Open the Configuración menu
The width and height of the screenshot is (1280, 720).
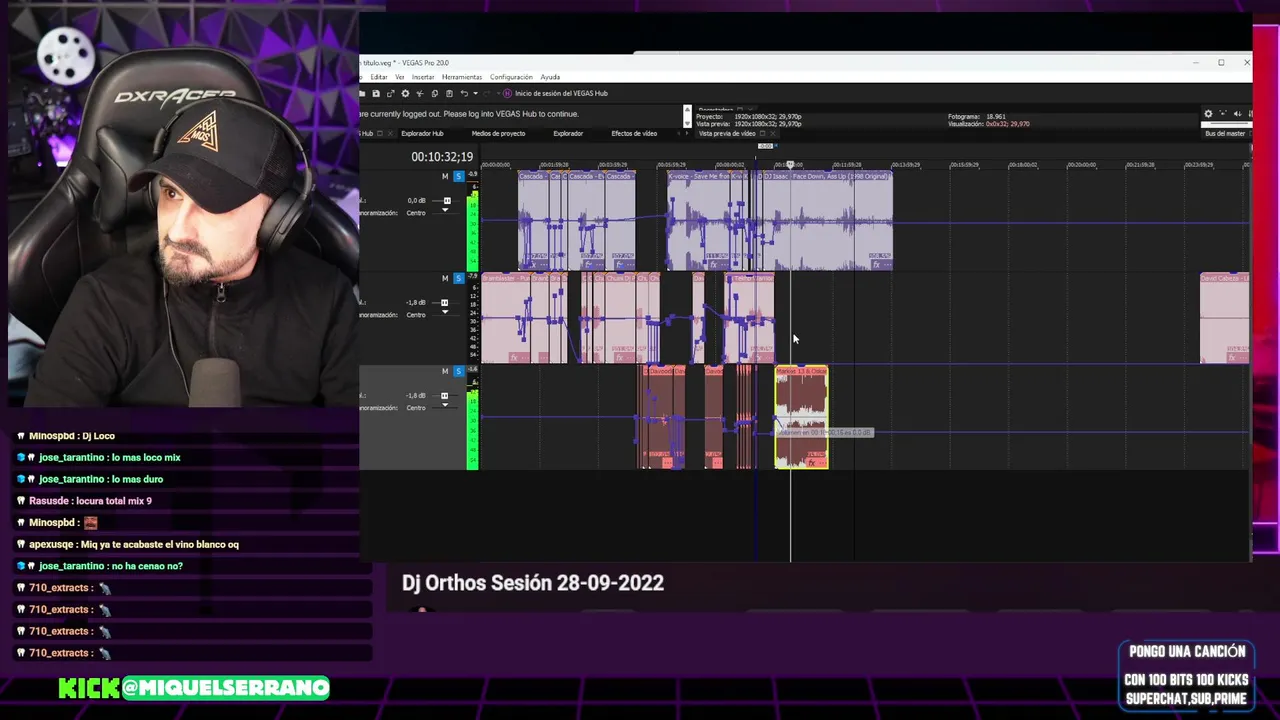tap(511, 77)
